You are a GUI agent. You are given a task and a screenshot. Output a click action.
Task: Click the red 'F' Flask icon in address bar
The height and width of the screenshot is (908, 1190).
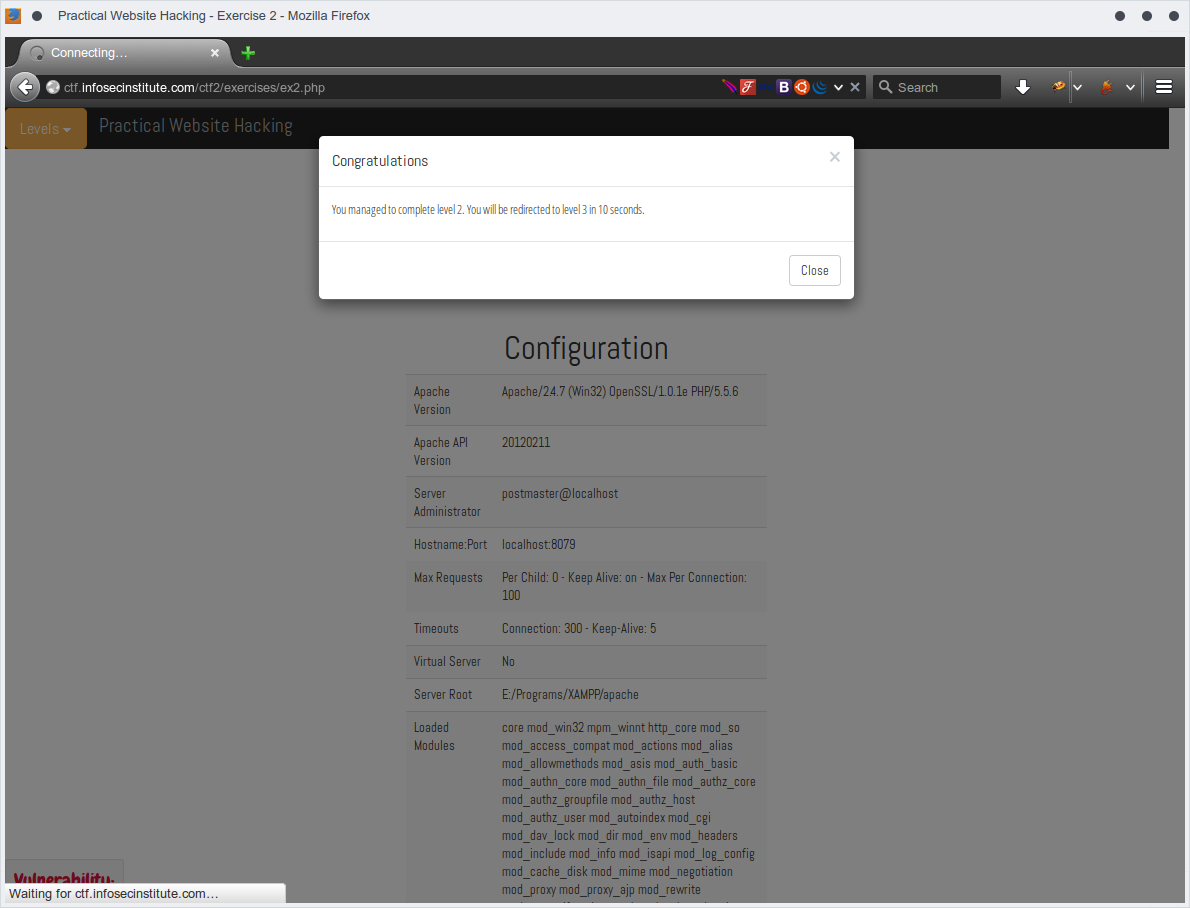[x=747, y=87]
